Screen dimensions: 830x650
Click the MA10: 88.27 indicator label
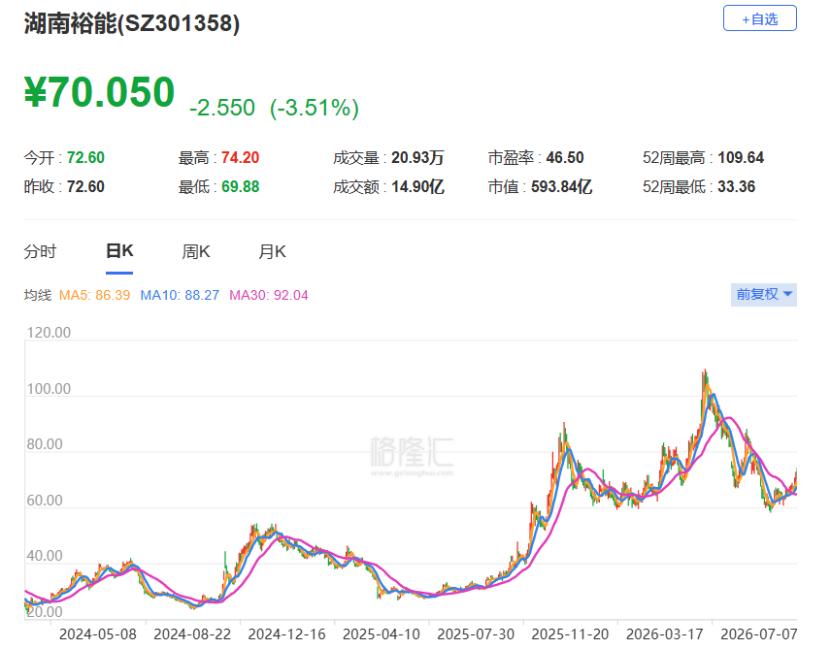coord(179,295)
